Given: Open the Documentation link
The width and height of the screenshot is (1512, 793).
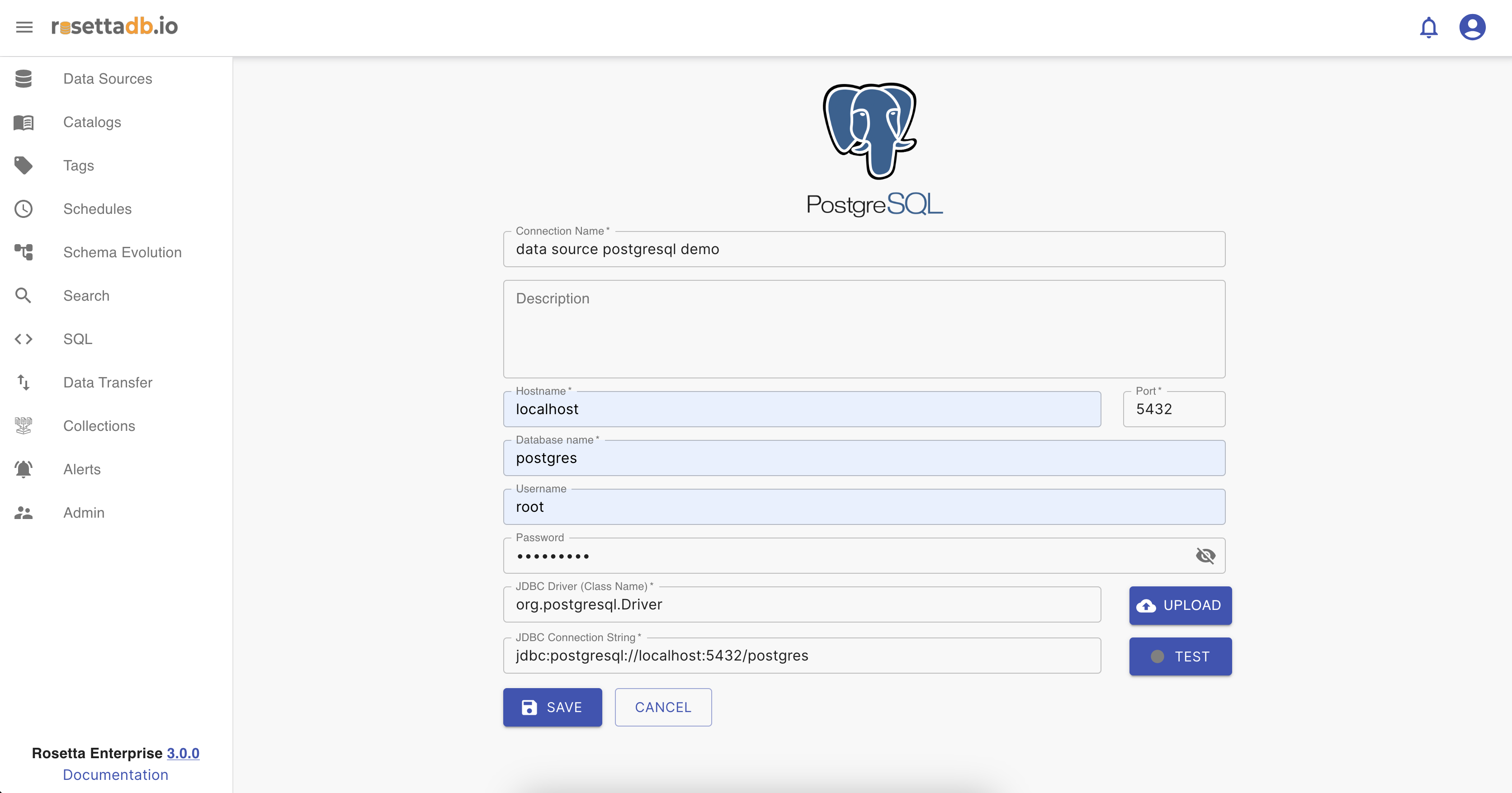Looking at the screenshot, I should 116,775.
